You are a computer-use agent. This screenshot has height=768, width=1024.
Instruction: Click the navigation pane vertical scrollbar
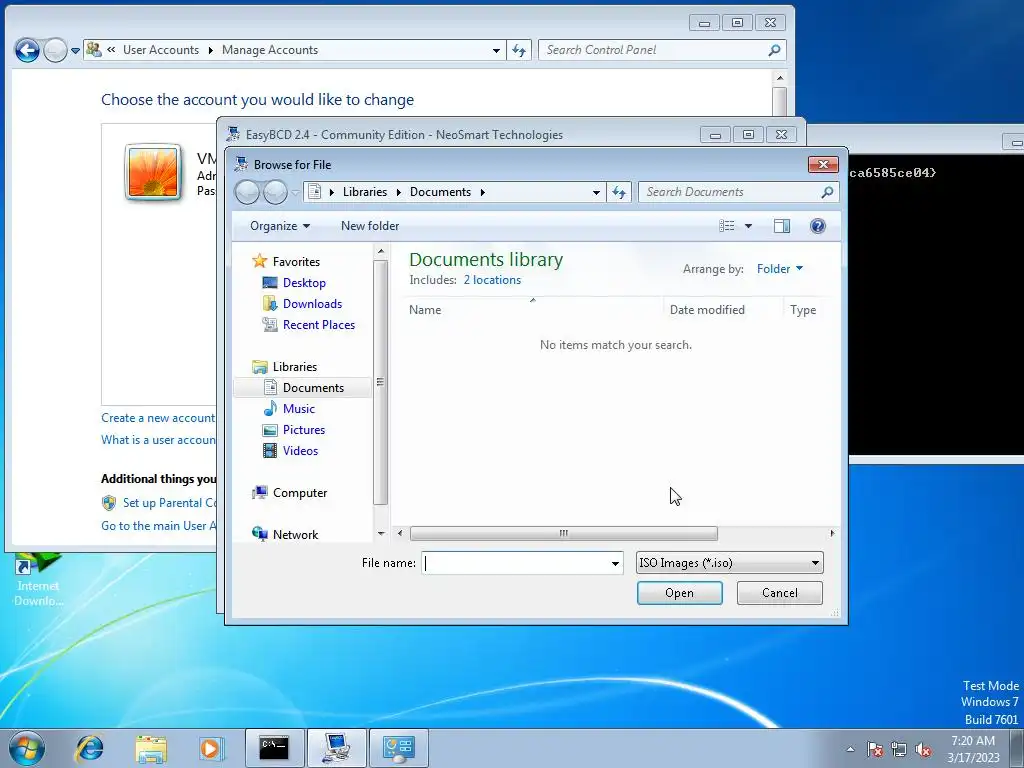381,383
